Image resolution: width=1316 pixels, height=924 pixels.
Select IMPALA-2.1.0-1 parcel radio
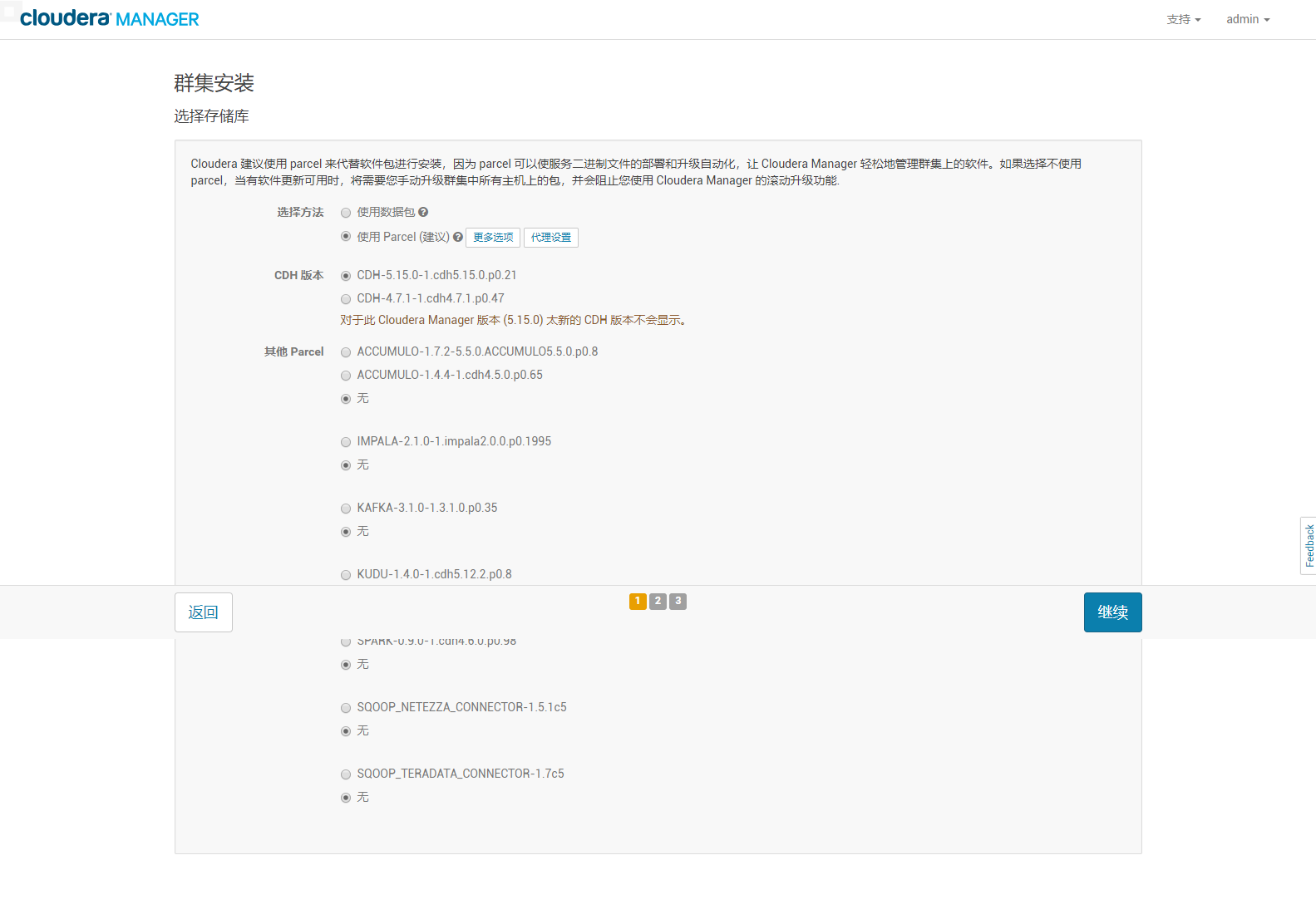tap(346, 442)
